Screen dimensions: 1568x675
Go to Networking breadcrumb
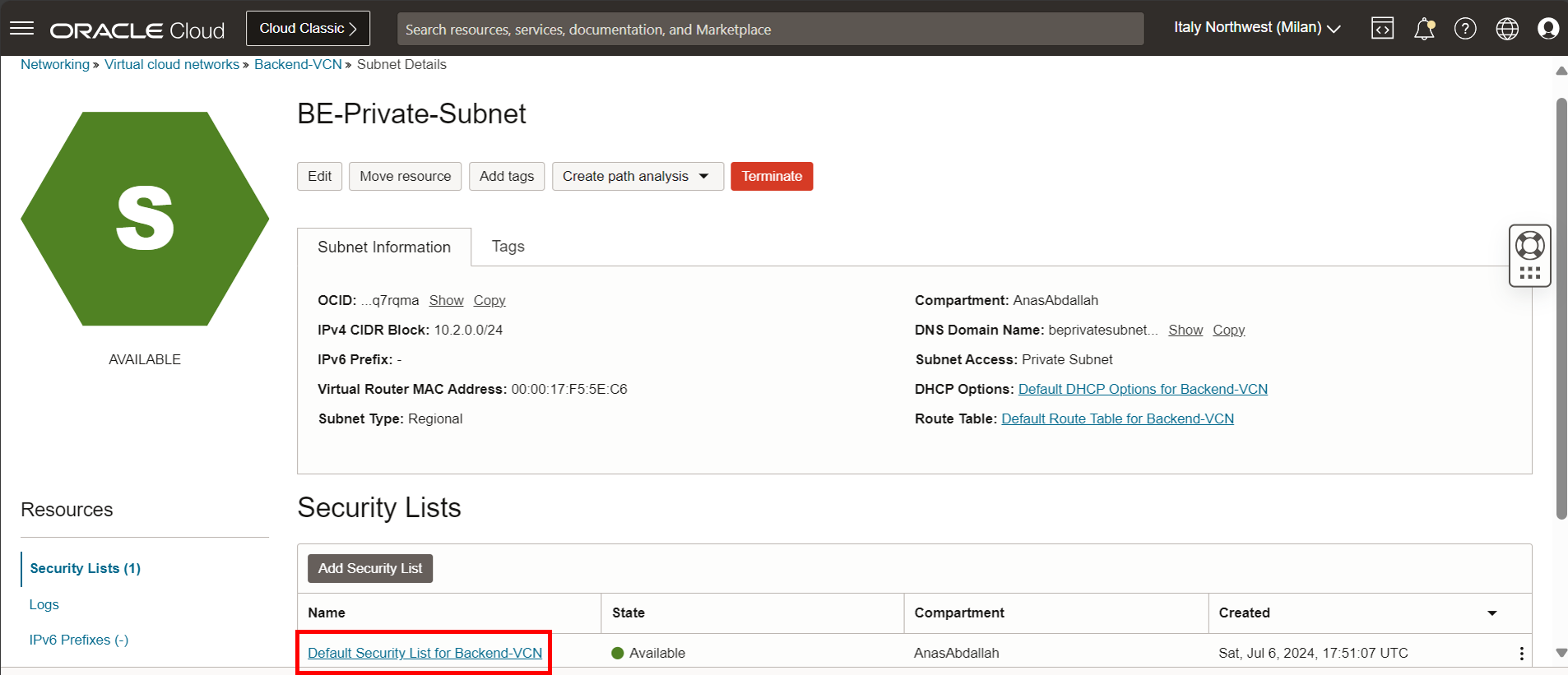55,64
